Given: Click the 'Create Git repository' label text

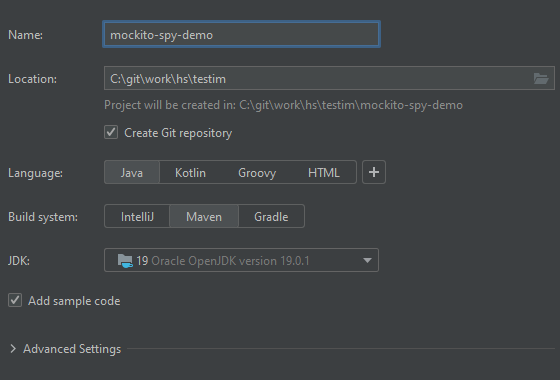Looking at the screenshot, I should [178, 133].
